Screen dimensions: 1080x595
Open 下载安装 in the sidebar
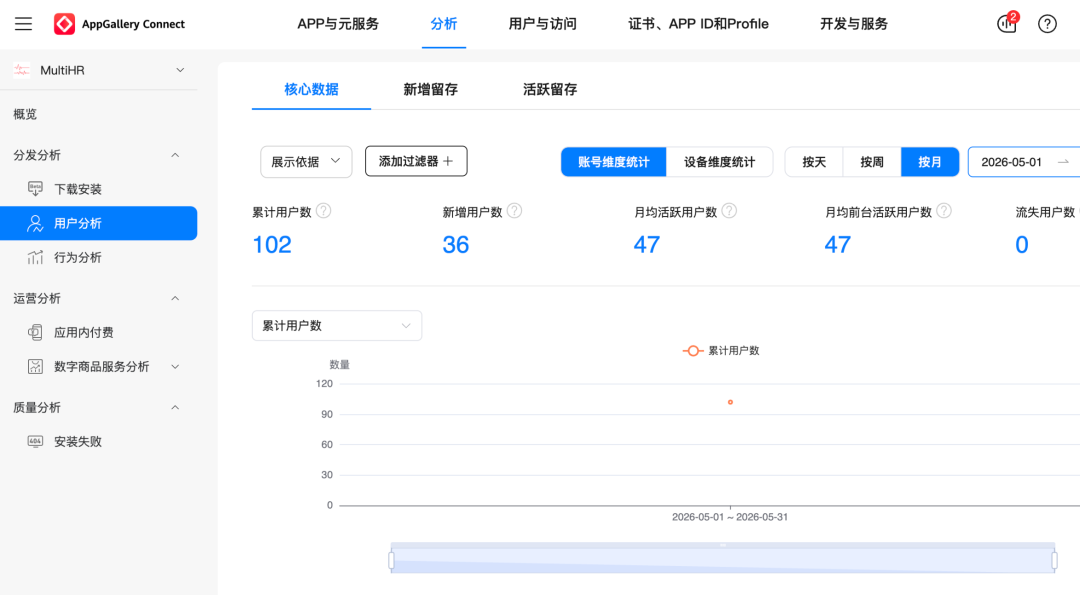78,189
